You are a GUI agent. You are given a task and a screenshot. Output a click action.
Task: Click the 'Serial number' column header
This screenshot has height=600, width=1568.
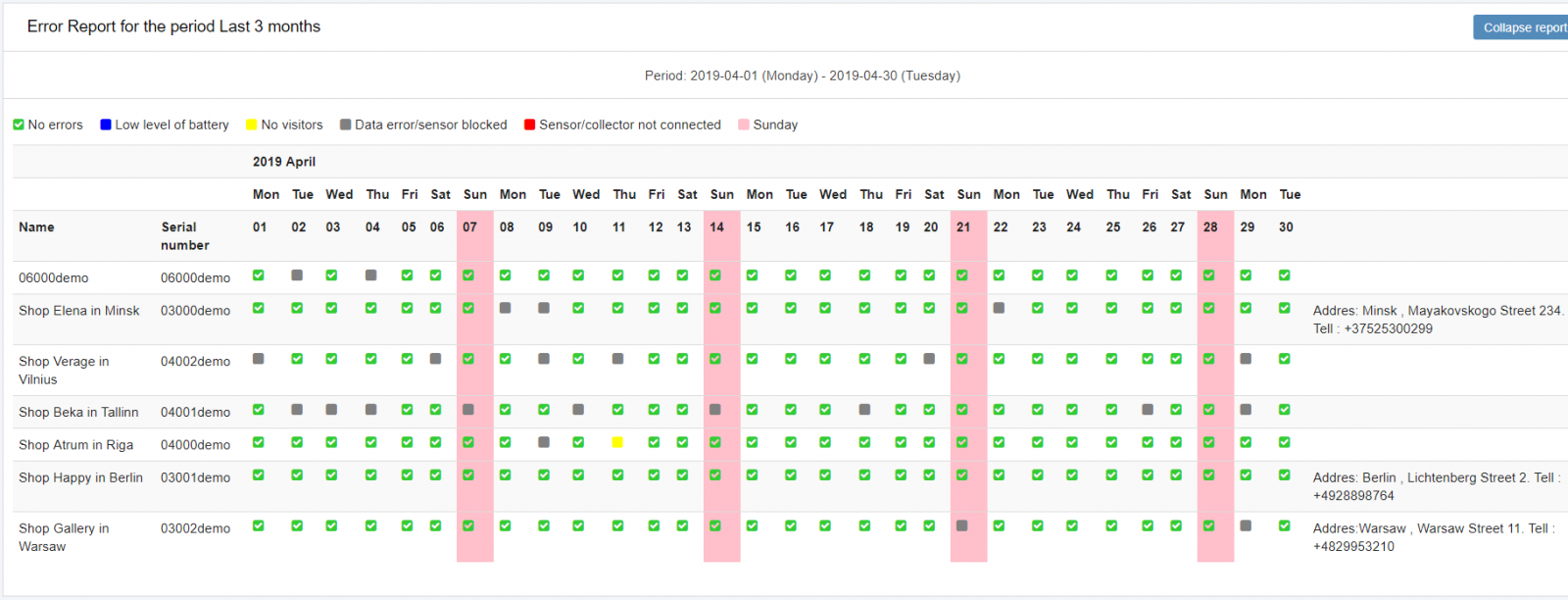(184, 236)
